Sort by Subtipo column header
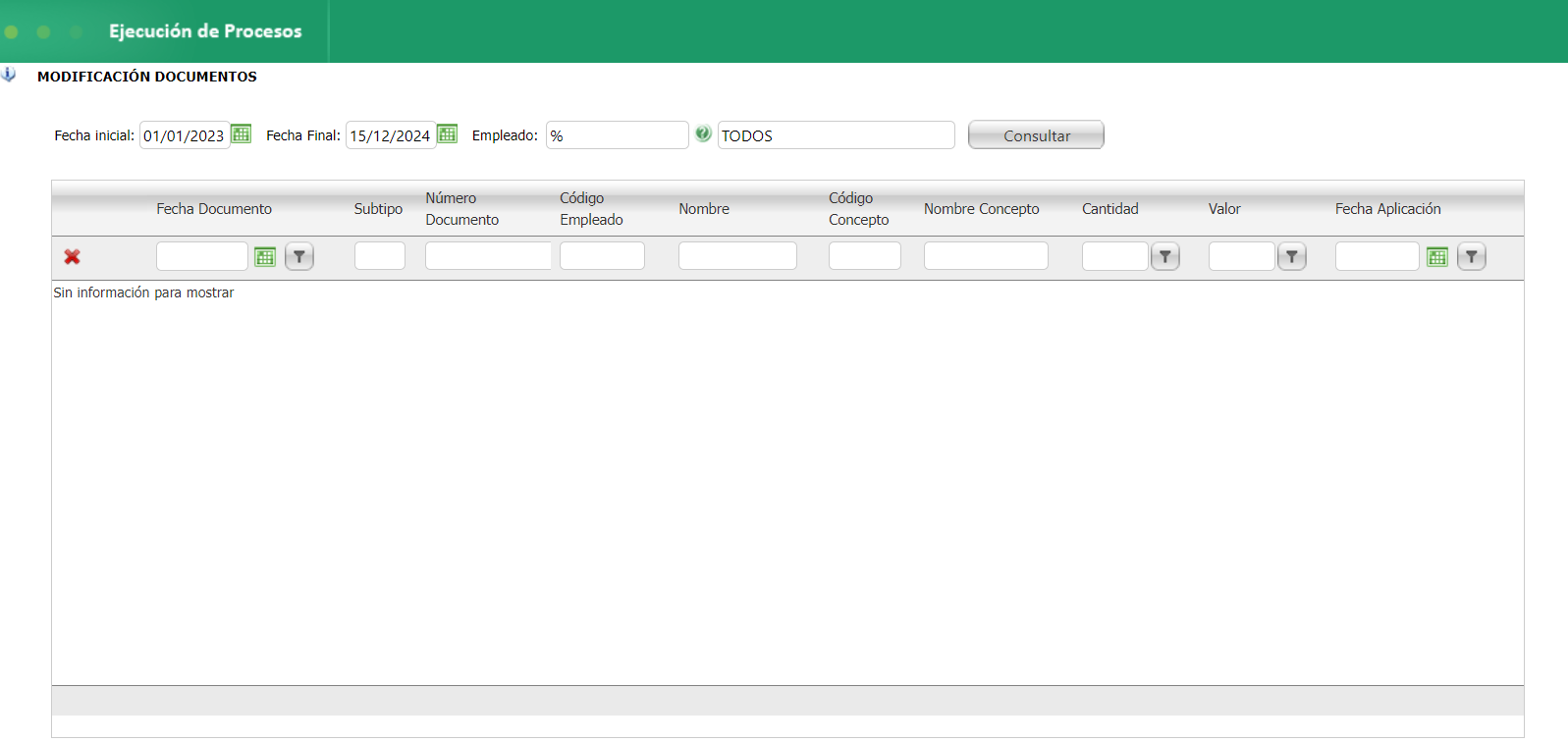This screenshot has height=743, width=1568. click(378, 209)
